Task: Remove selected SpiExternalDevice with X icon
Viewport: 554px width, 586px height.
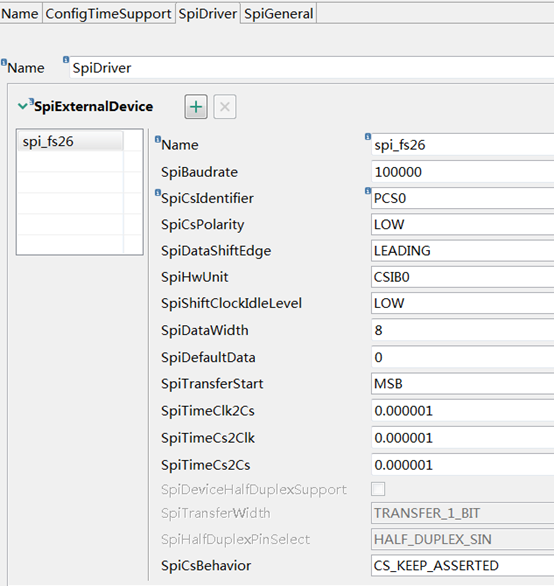Action: click(225, 107)
